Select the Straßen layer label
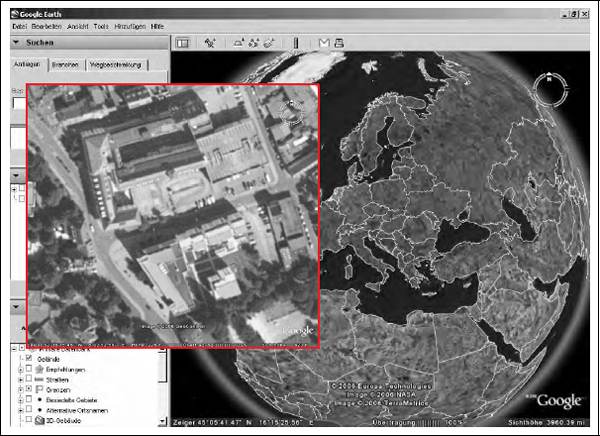600x436 pixels. pyautogui.click(x=57, y=380)
